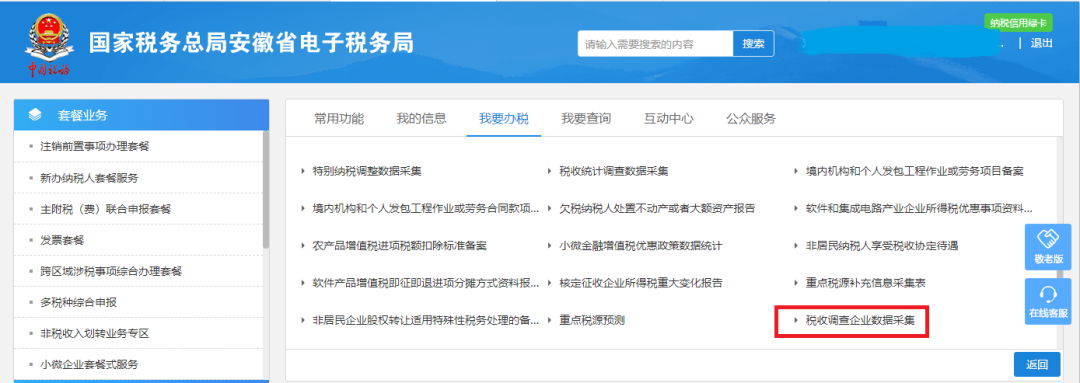Switch to 常用功能 tab
The width and height of the screenshot is (1080, 383).
click(x=339, y=118)
